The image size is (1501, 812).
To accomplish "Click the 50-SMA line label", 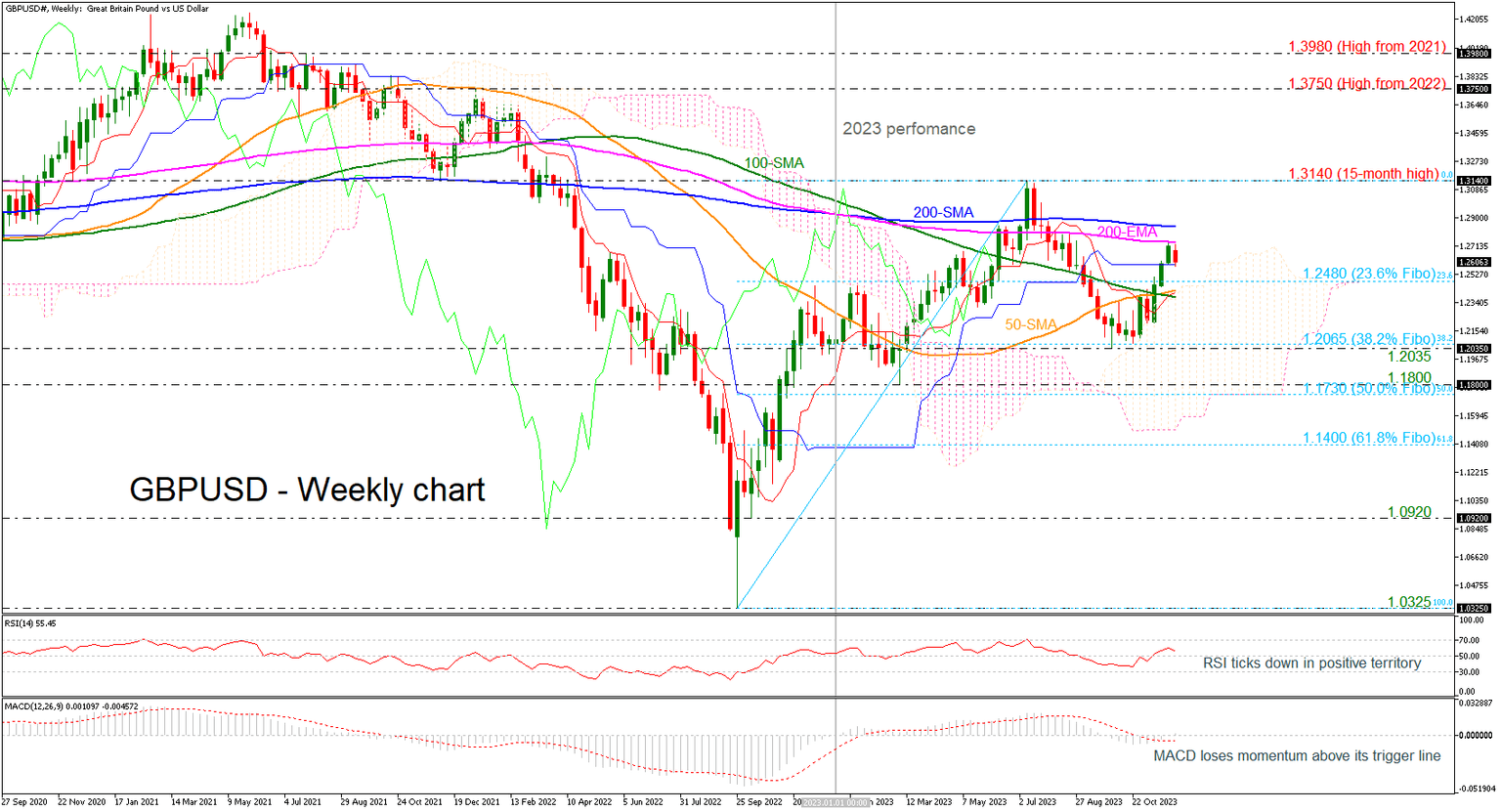I will tap(1033, 322).
